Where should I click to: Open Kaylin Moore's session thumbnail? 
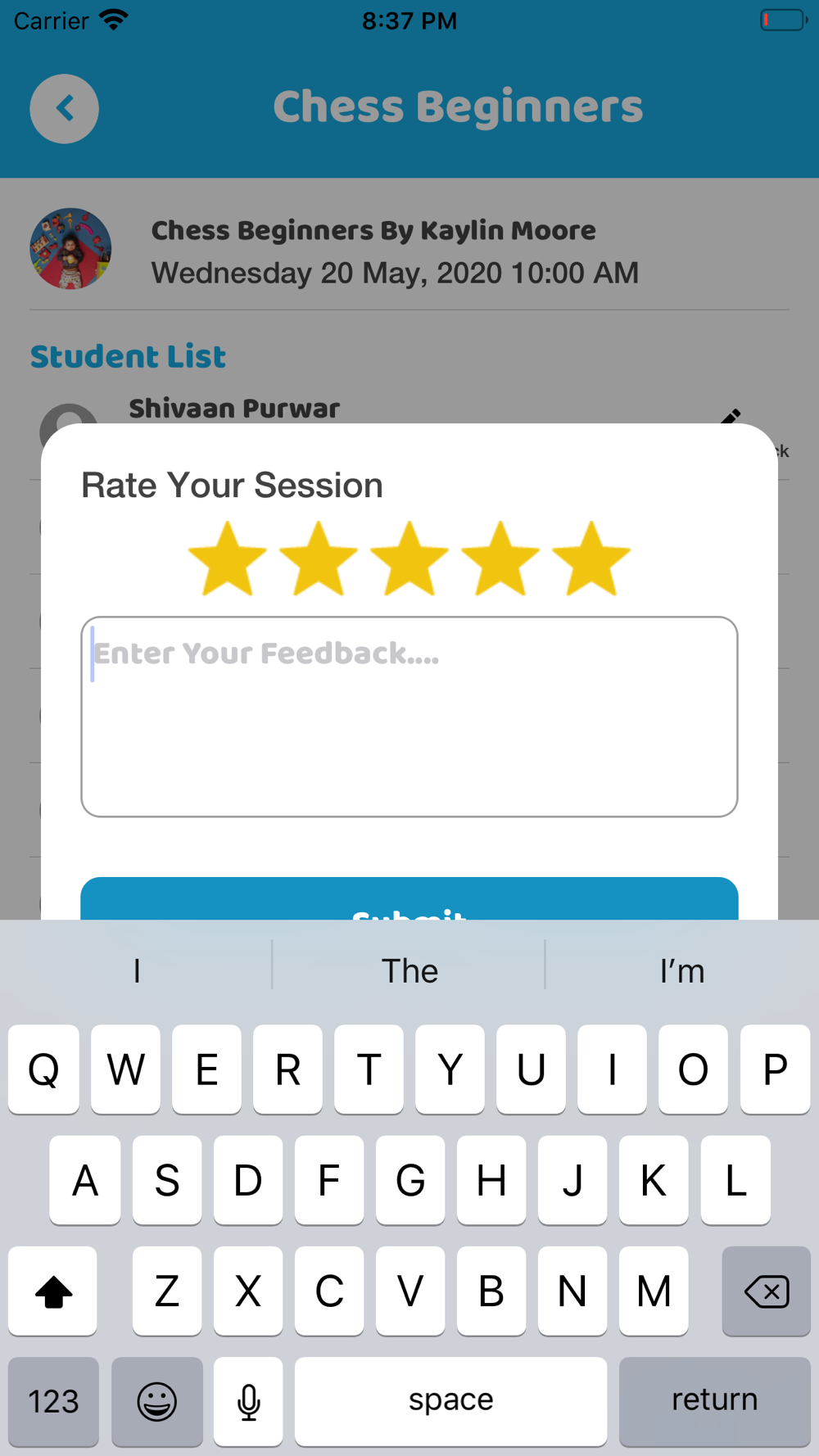tap(70, 248)
